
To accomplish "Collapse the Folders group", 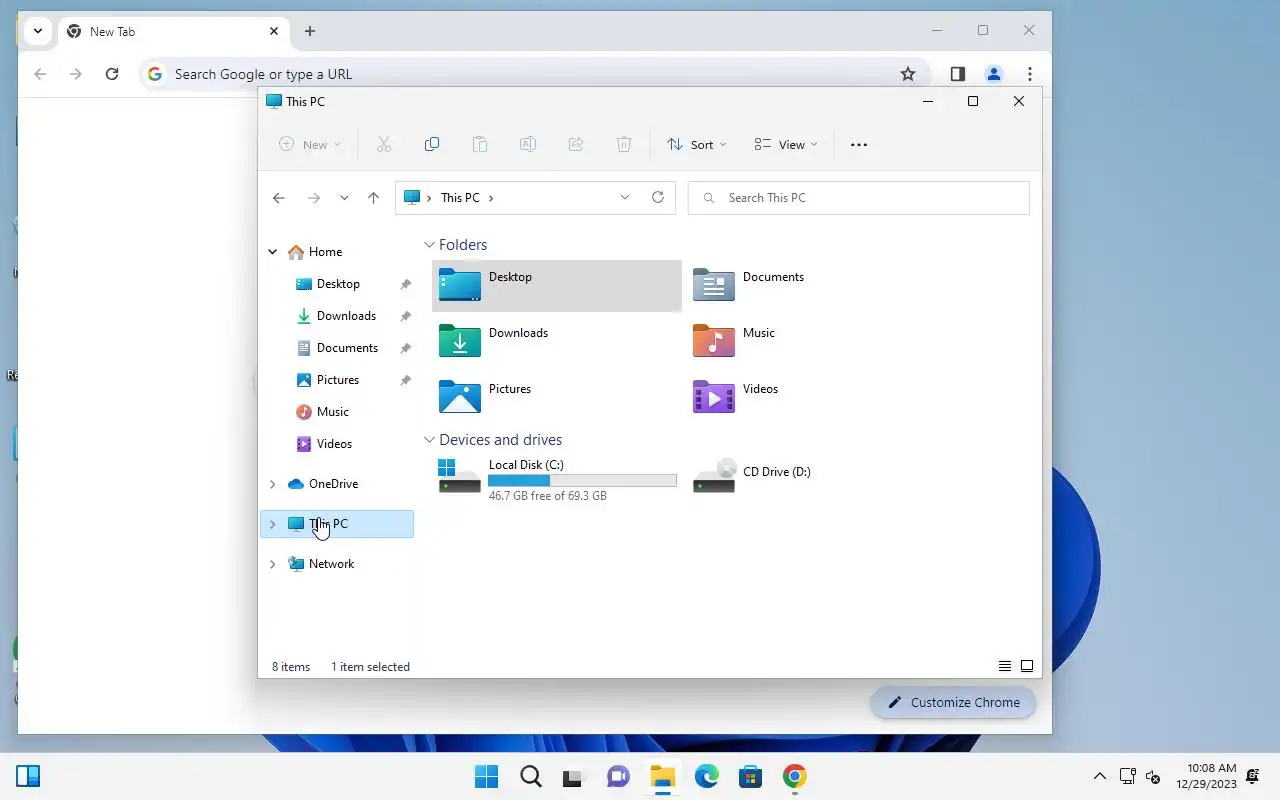I will tap(429, 245).
